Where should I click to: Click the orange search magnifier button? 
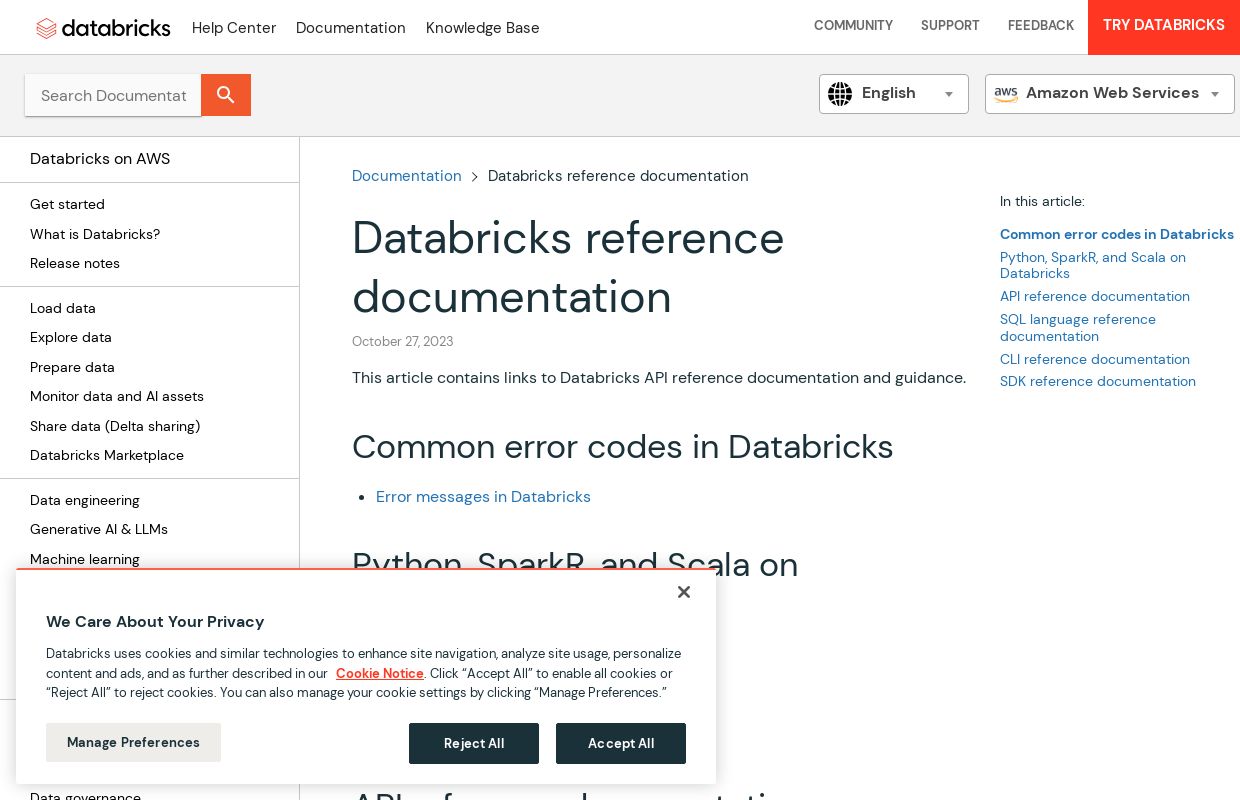[226, 95]
